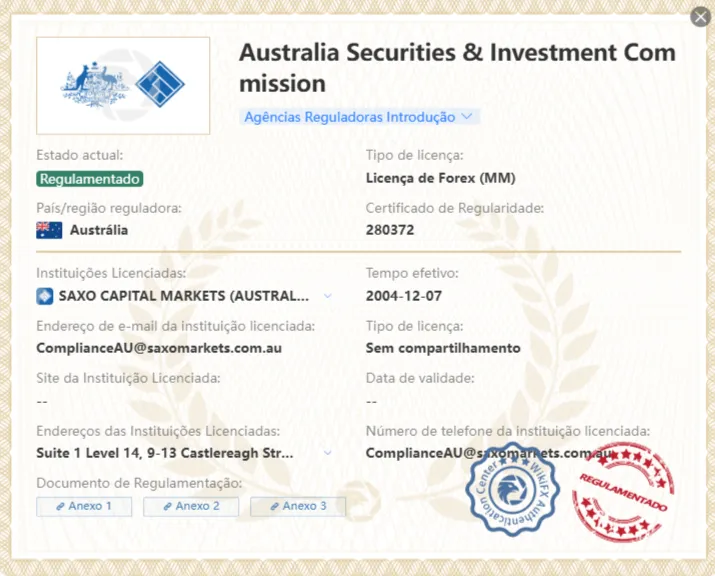Click the Certificado de Regularidade label
Screen dimensions: 715x576
(455, 208)
